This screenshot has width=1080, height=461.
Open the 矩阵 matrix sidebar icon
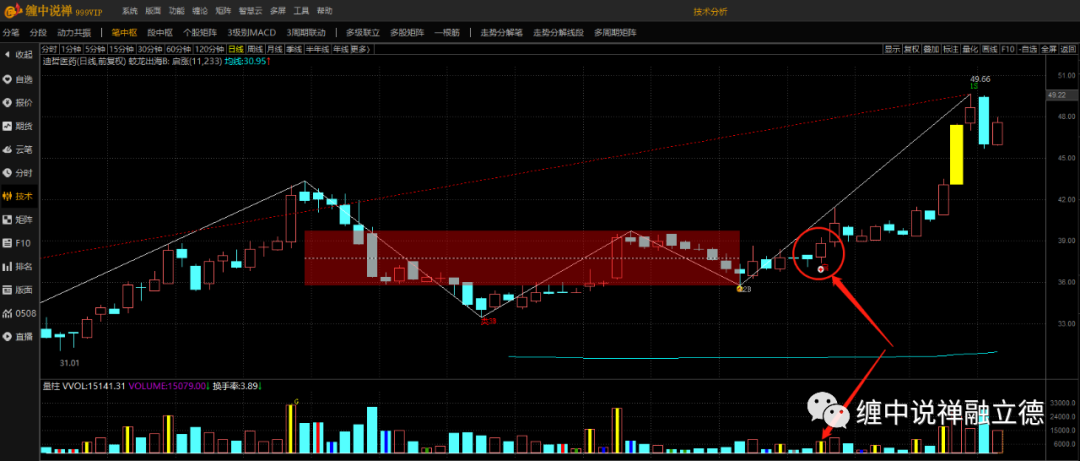pyautogui.click(x=19, y=220)
